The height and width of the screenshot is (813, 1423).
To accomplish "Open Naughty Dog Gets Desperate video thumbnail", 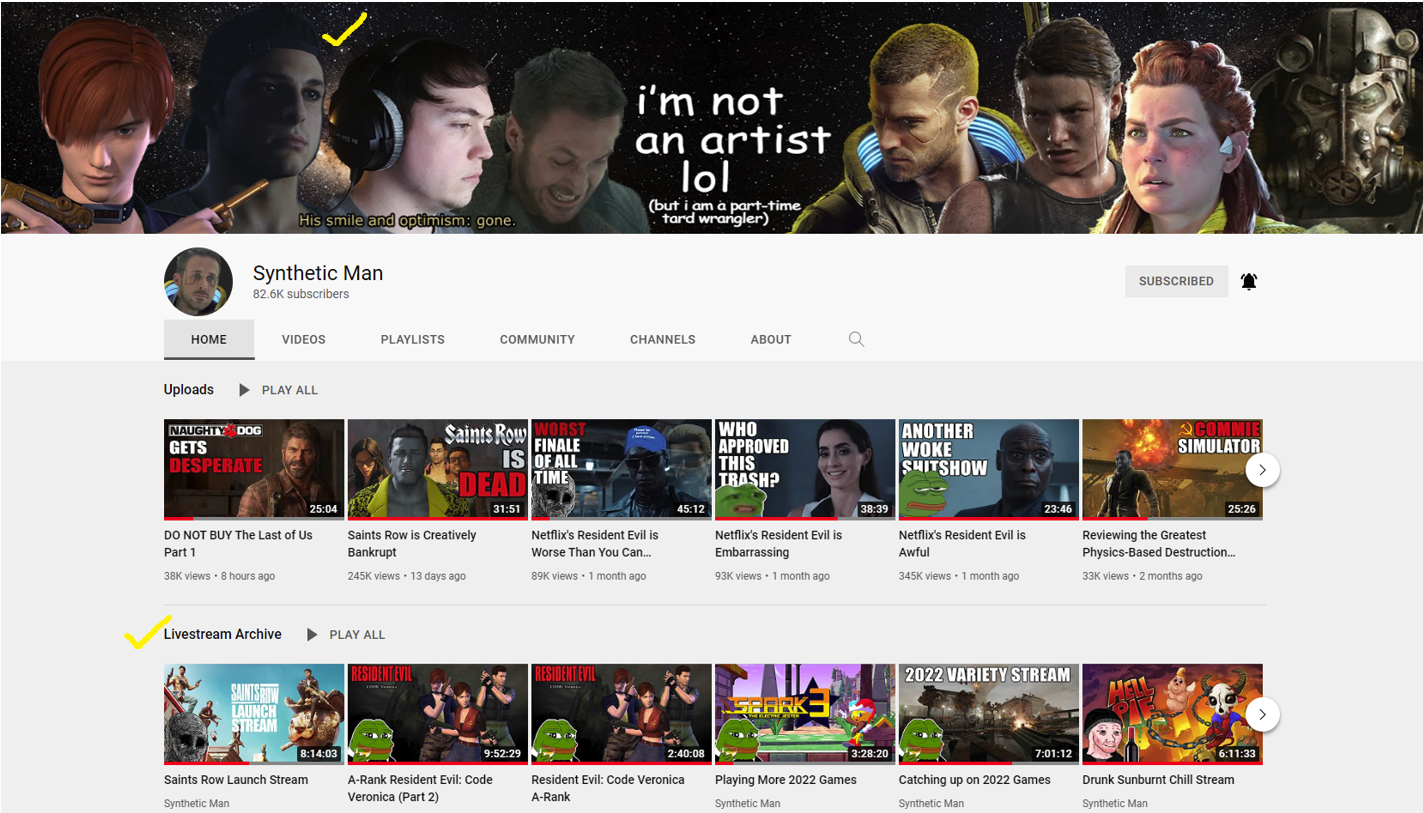I will 254,469.
